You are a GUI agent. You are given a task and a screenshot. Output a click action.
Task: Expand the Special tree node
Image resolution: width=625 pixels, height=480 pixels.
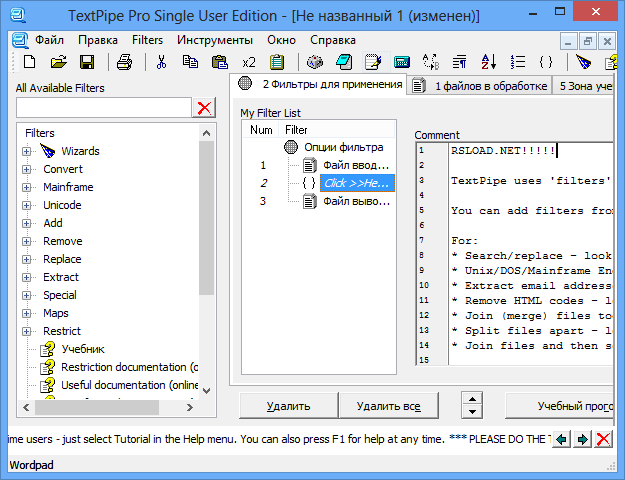27,295
